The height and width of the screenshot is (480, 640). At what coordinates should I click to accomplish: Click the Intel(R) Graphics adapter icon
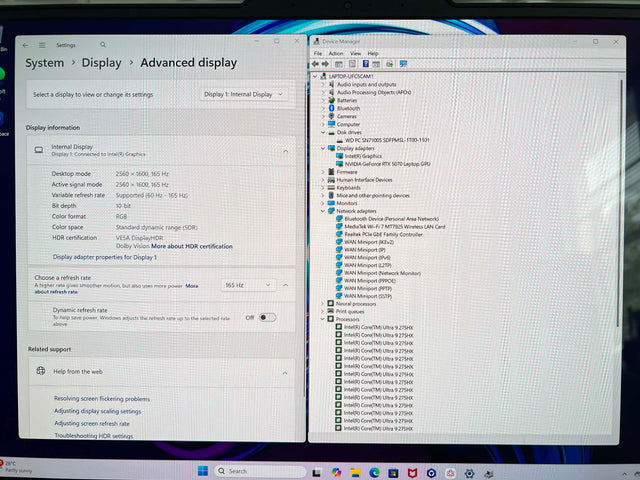[x=340, y=156]
